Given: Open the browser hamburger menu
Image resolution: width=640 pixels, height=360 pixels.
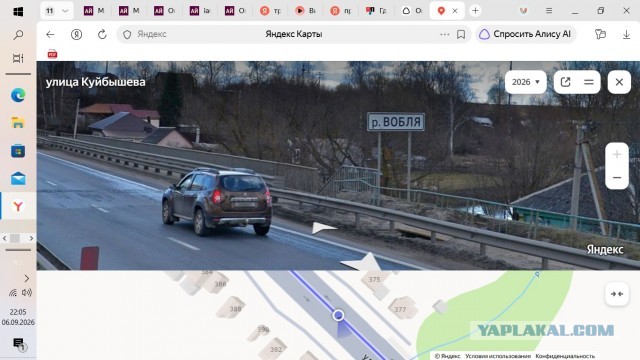Looking at the screenshot, I should (x=549, y=11).
